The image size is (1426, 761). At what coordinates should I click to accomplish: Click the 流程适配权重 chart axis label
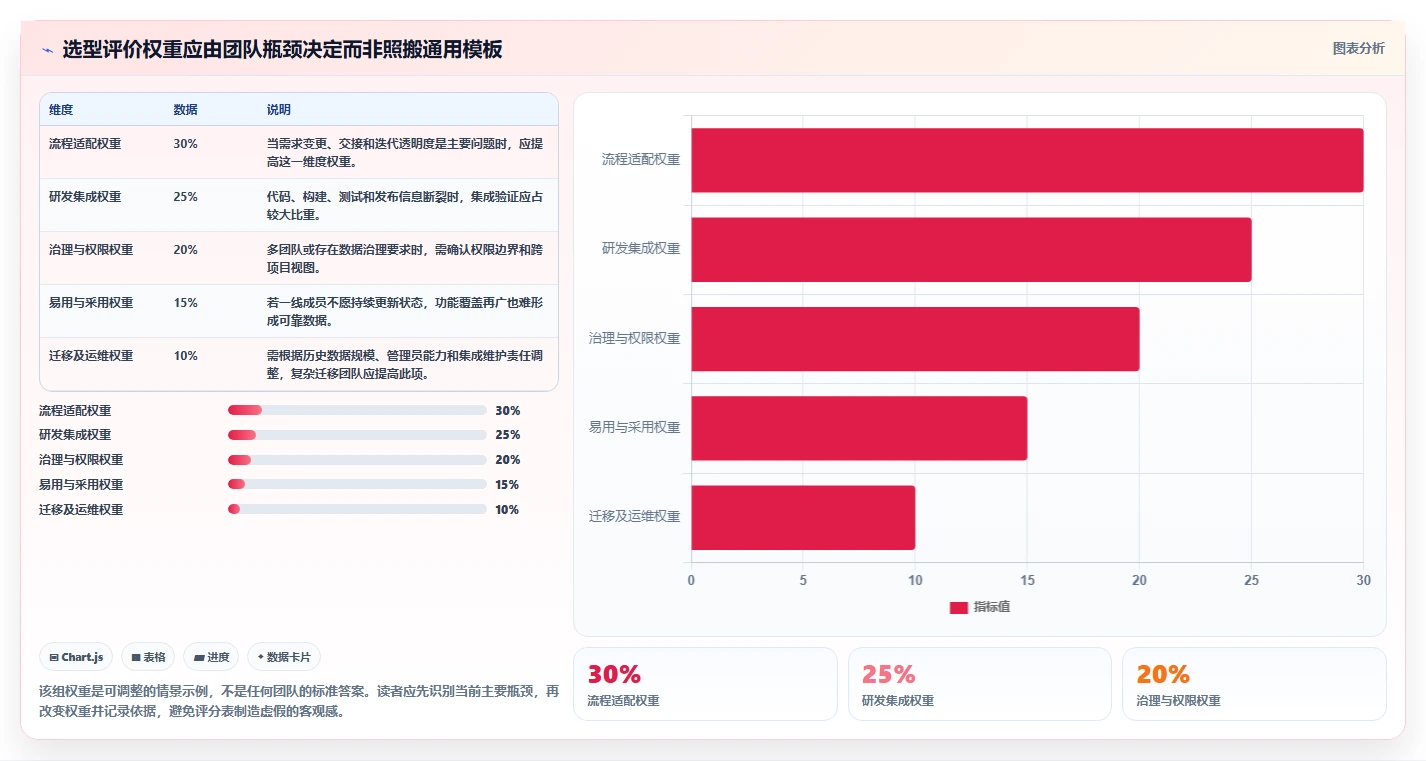click(641, 159)
